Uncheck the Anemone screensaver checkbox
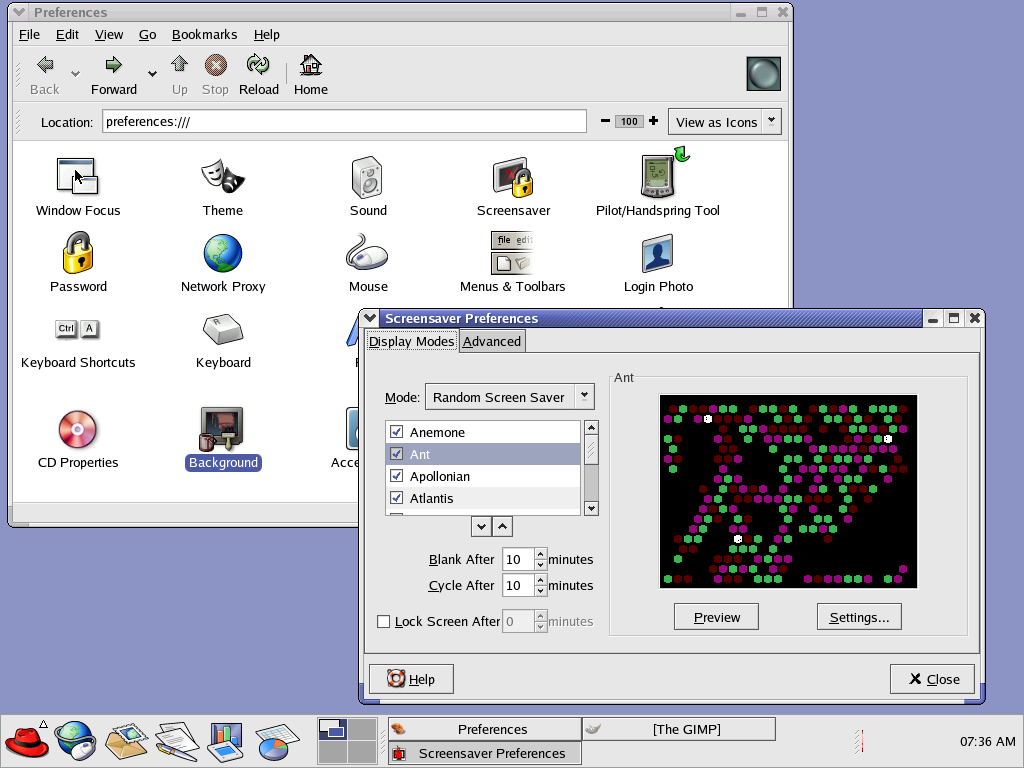1024x768 pixels. tap(396, 432)
